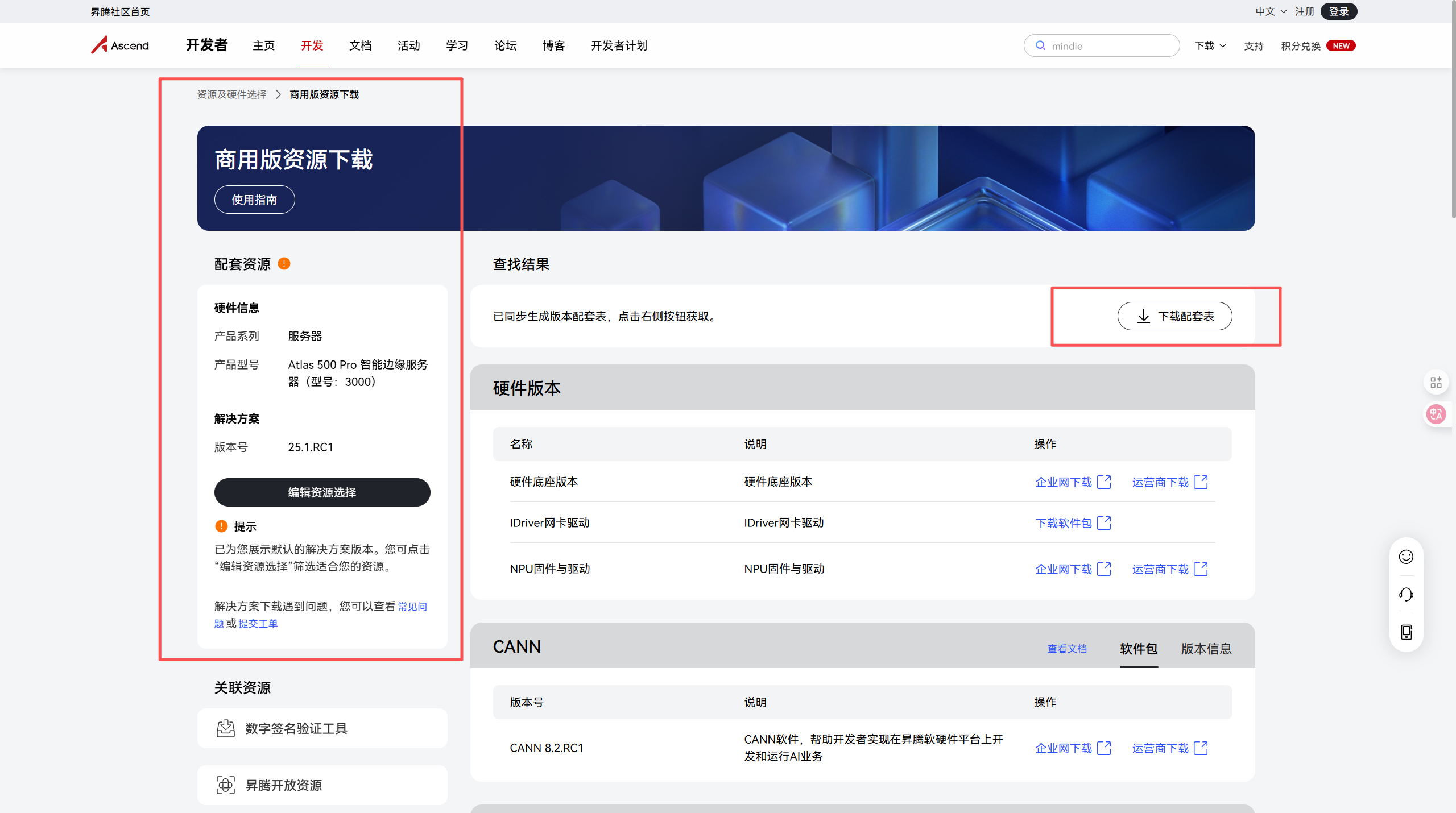Viewport: 1456px width, 813px height.
Task: Open the 主页 nav item
Action: point(264,45)
